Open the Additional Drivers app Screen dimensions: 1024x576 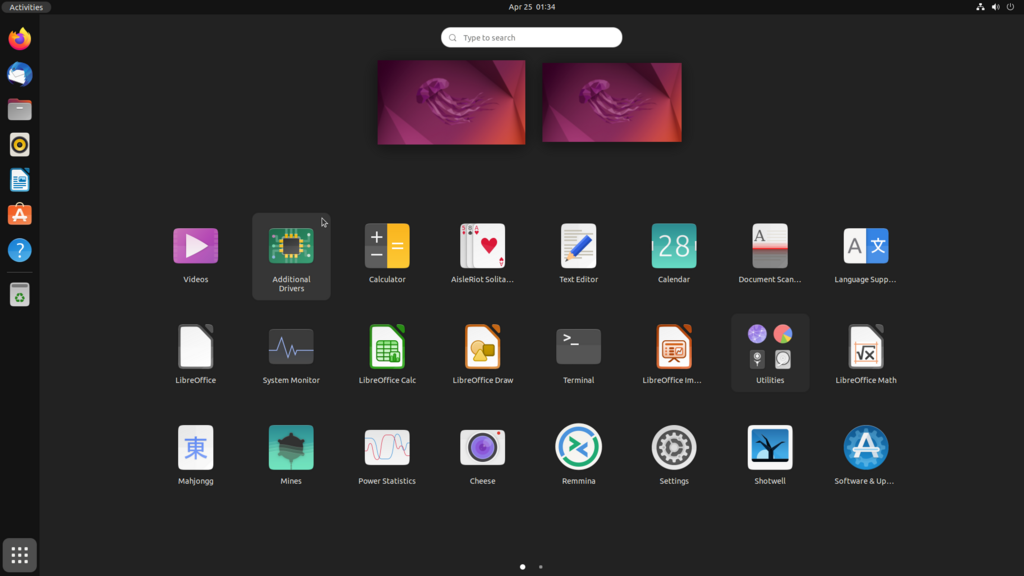pyautogui.click(x=291, y=256)
